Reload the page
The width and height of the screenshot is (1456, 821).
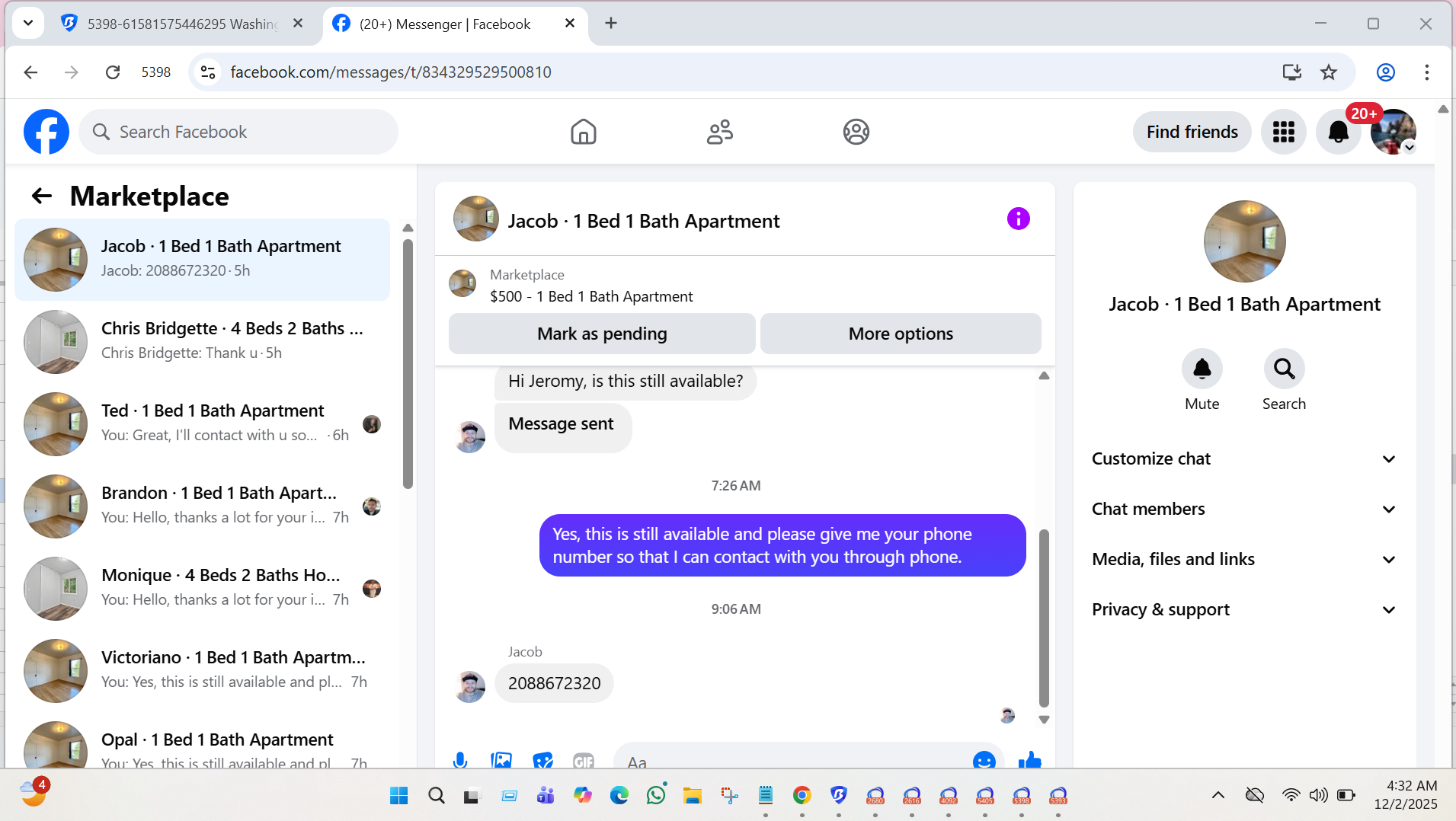[x=113, y=72]
